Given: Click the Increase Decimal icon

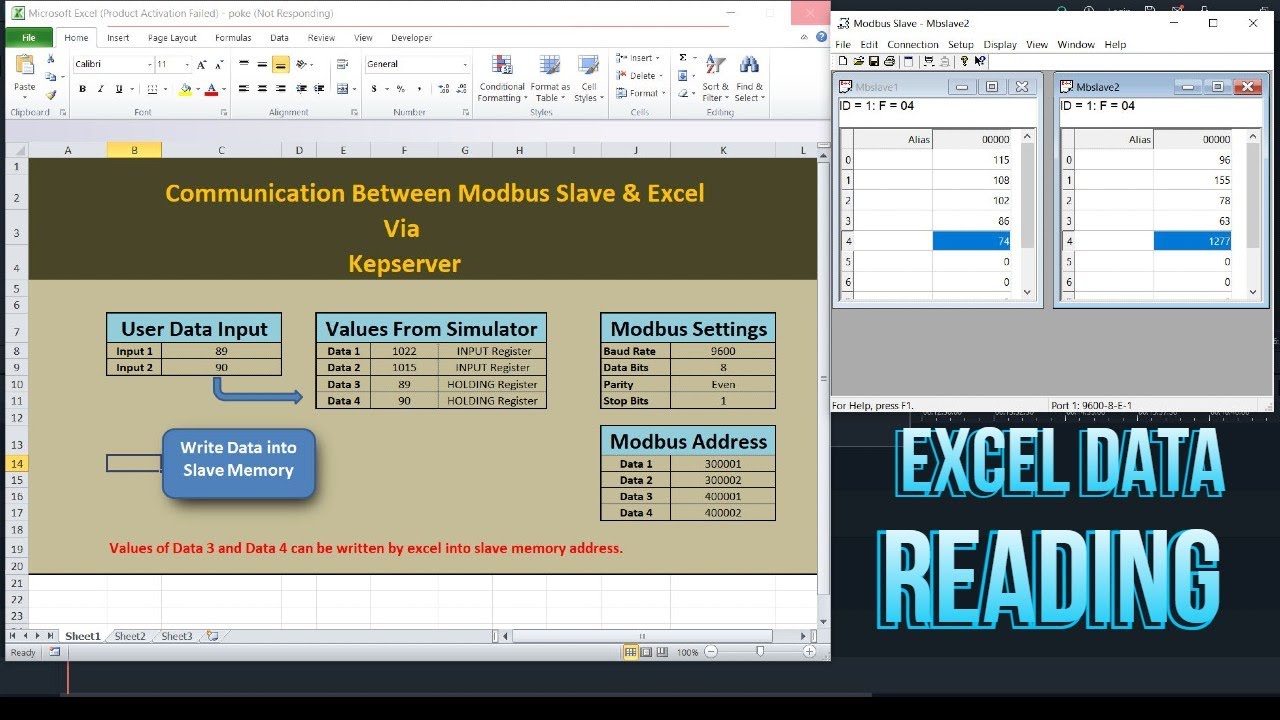Looking at the screenshot, I should (x=444, y=88).
